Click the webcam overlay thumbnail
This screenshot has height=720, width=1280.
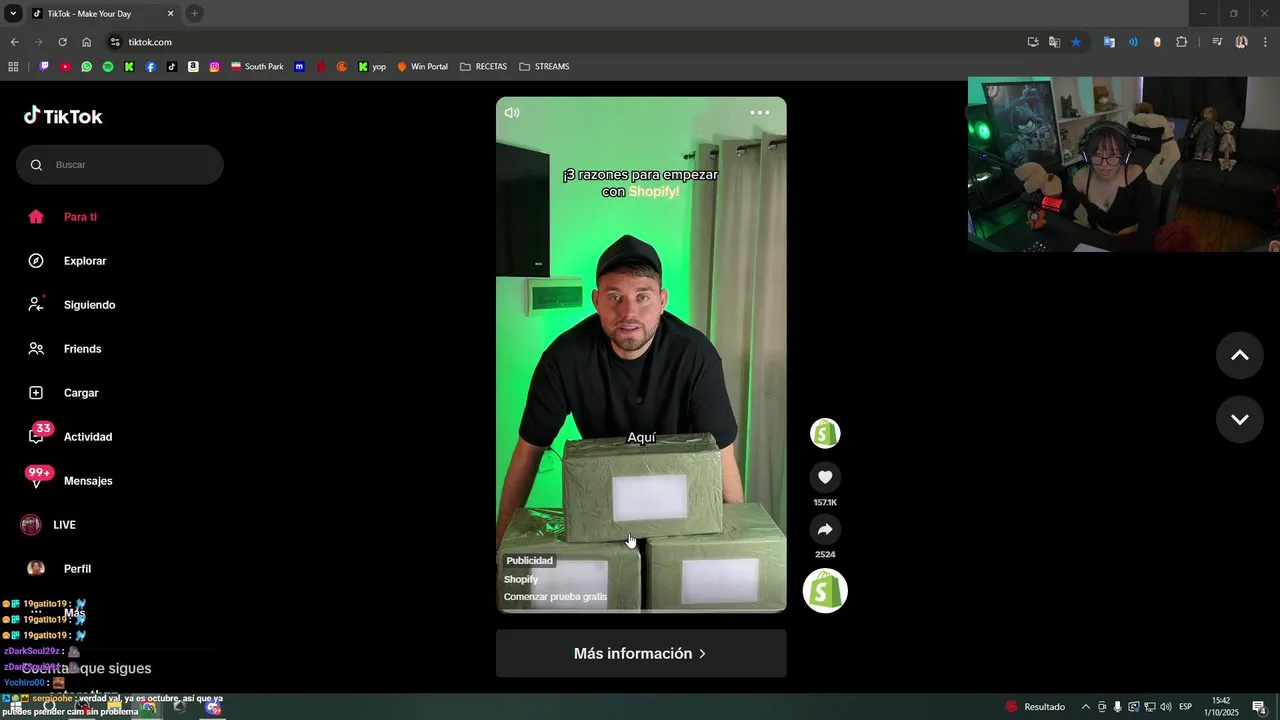[1123, 165]
